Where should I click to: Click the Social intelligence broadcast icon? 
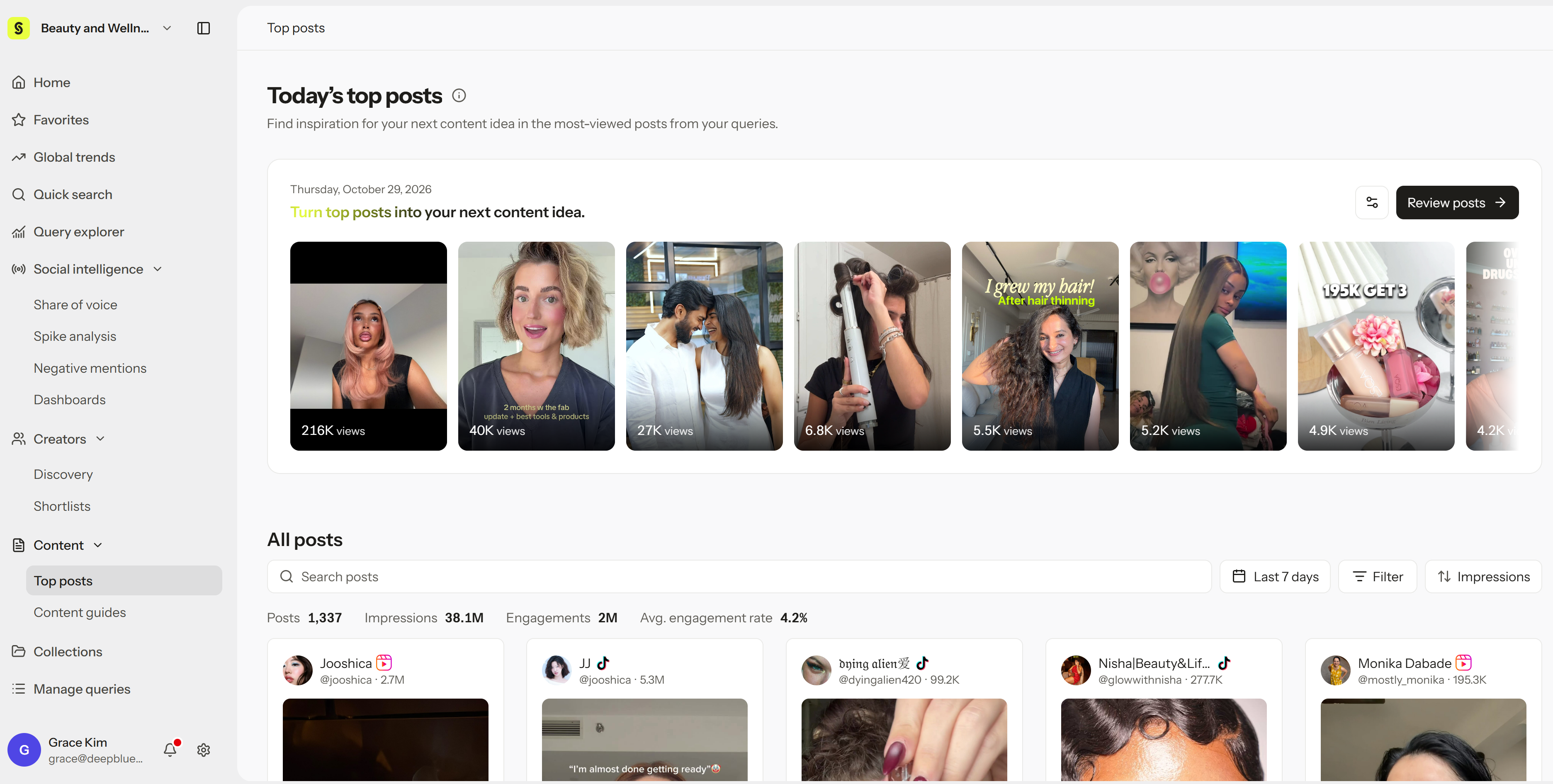click(x=19, y=269)
